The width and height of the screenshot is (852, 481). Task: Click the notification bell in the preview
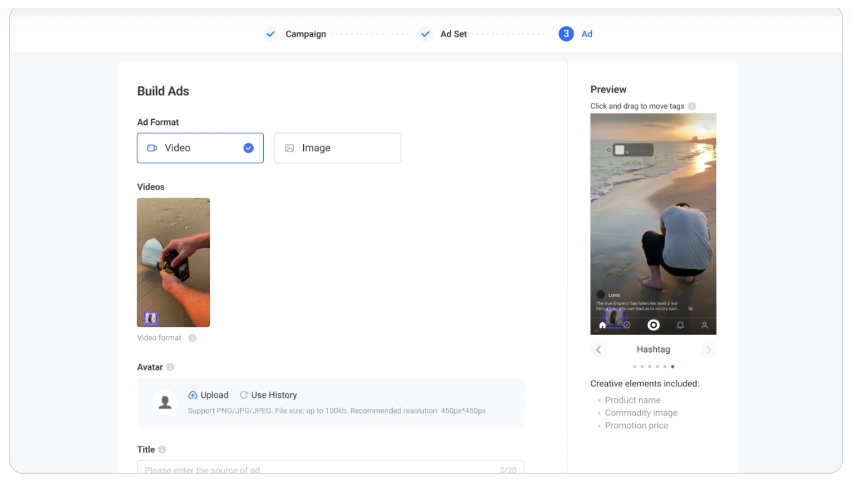click(x=680, y=325)
